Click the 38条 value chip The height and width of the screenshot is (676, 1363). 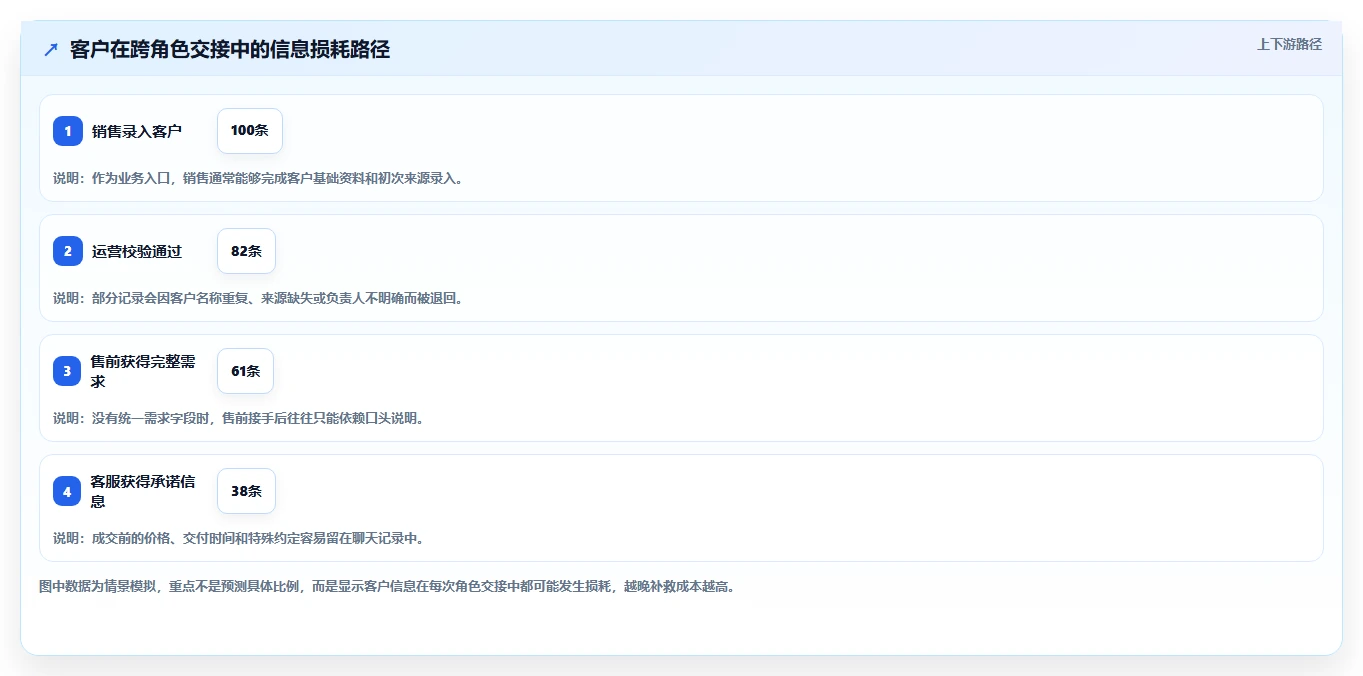[x=246, y=491]
